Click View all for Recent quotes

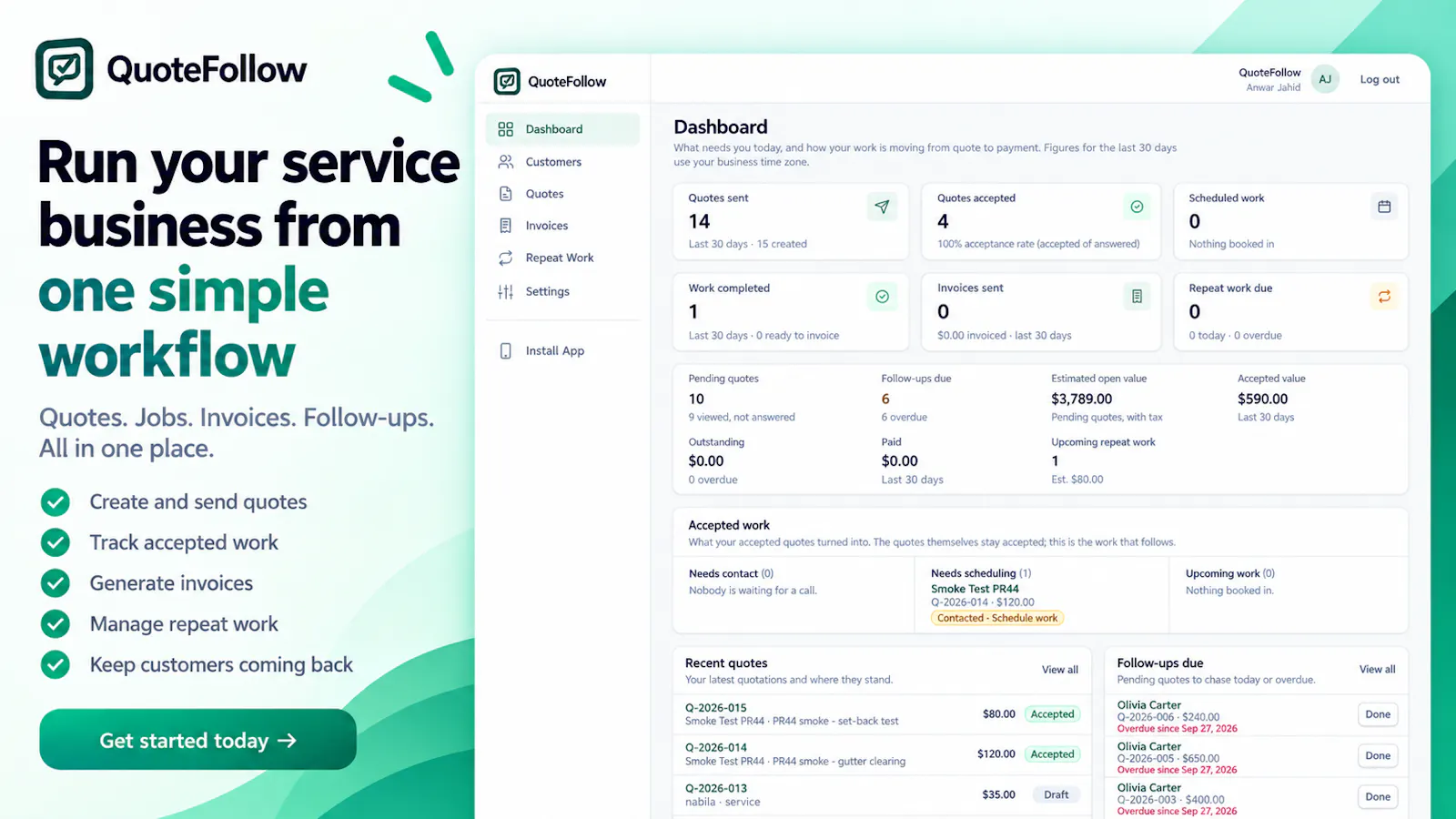point(1060,670)
